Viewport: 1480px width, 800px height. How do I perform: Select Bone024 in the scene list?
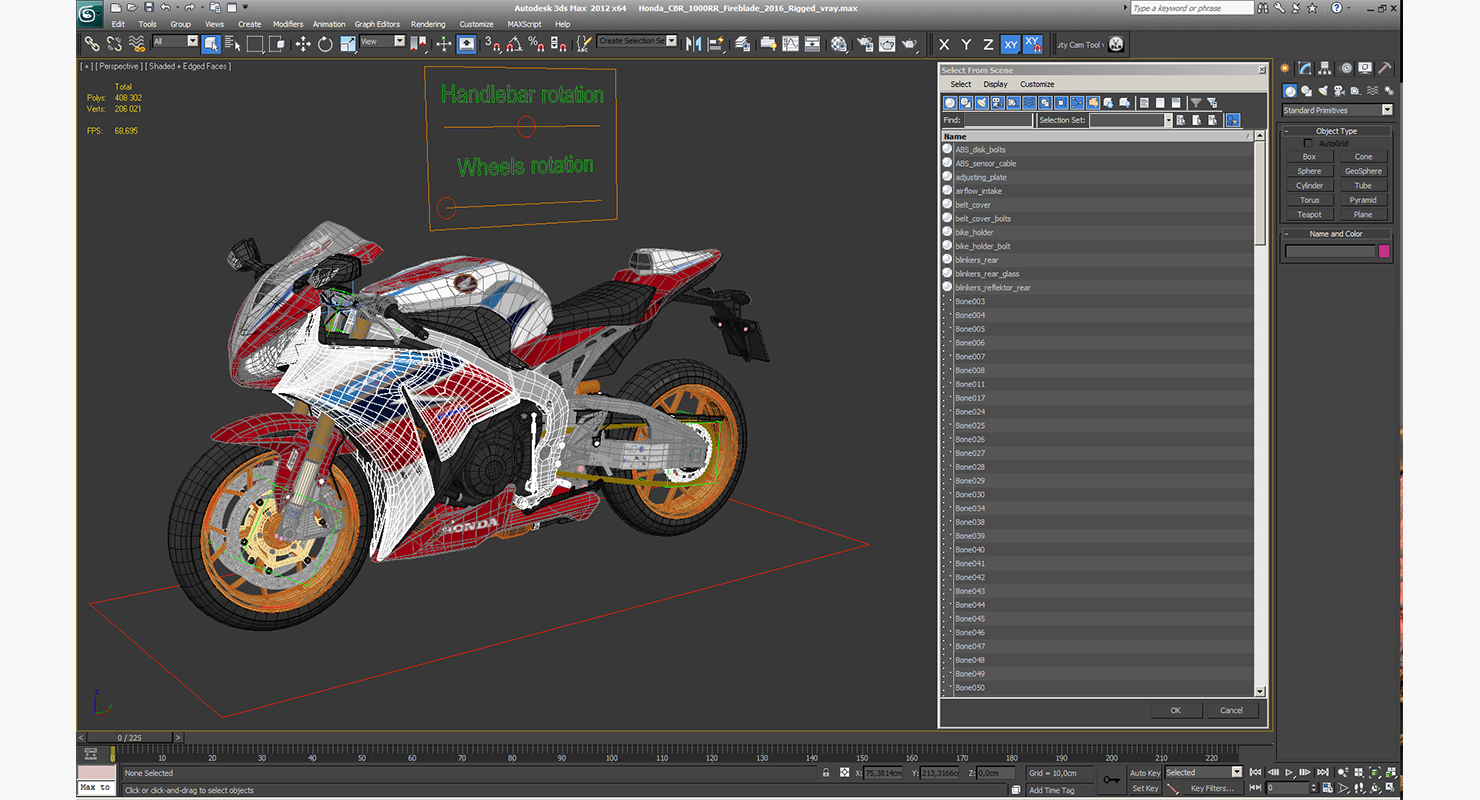pyautogui.click(x=1097, y=411)
